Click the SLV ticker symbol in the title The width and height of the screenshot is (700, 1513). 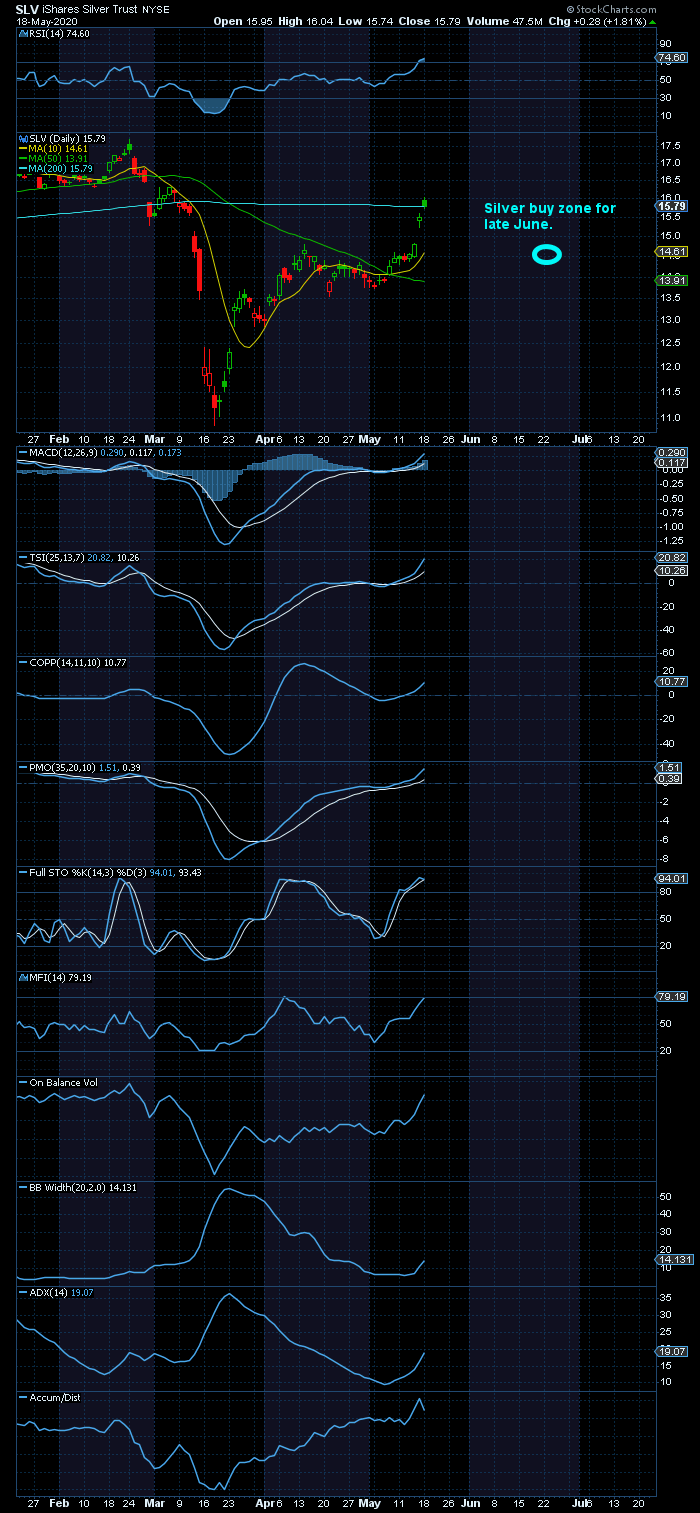[x=27, y=9]
